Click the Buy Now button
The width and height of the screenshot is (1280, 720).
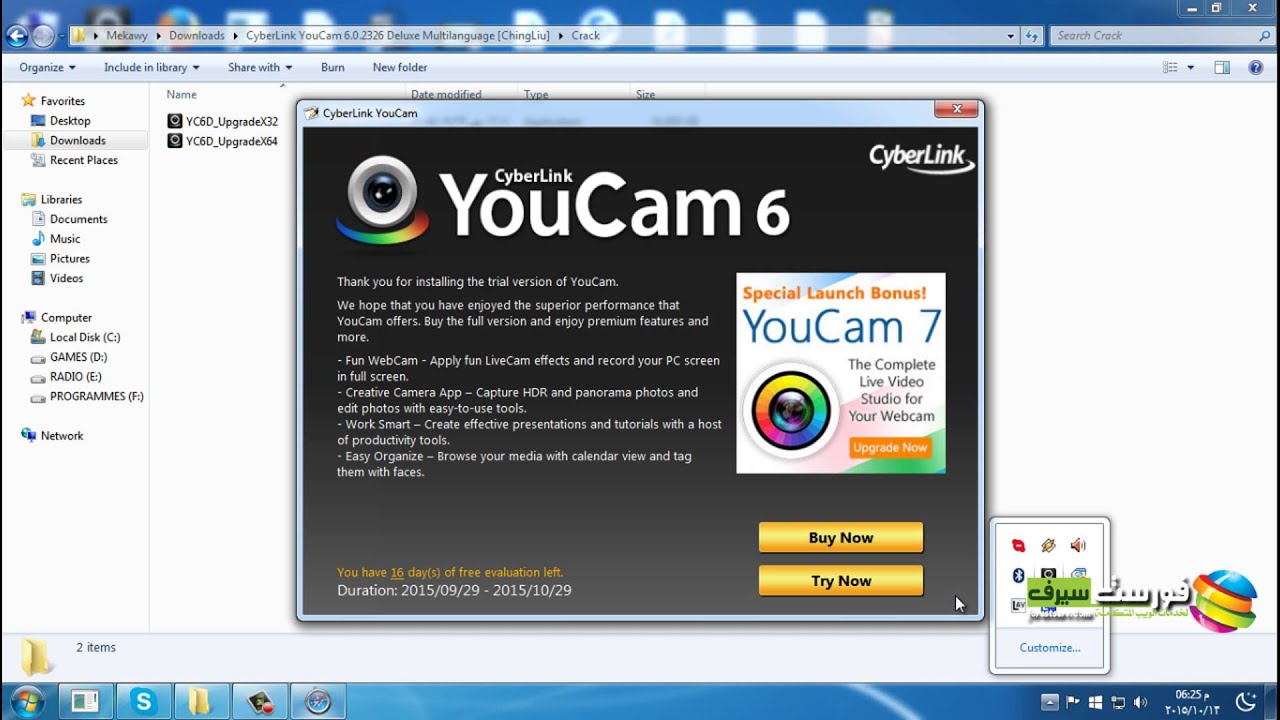click(x=841, y=537)
